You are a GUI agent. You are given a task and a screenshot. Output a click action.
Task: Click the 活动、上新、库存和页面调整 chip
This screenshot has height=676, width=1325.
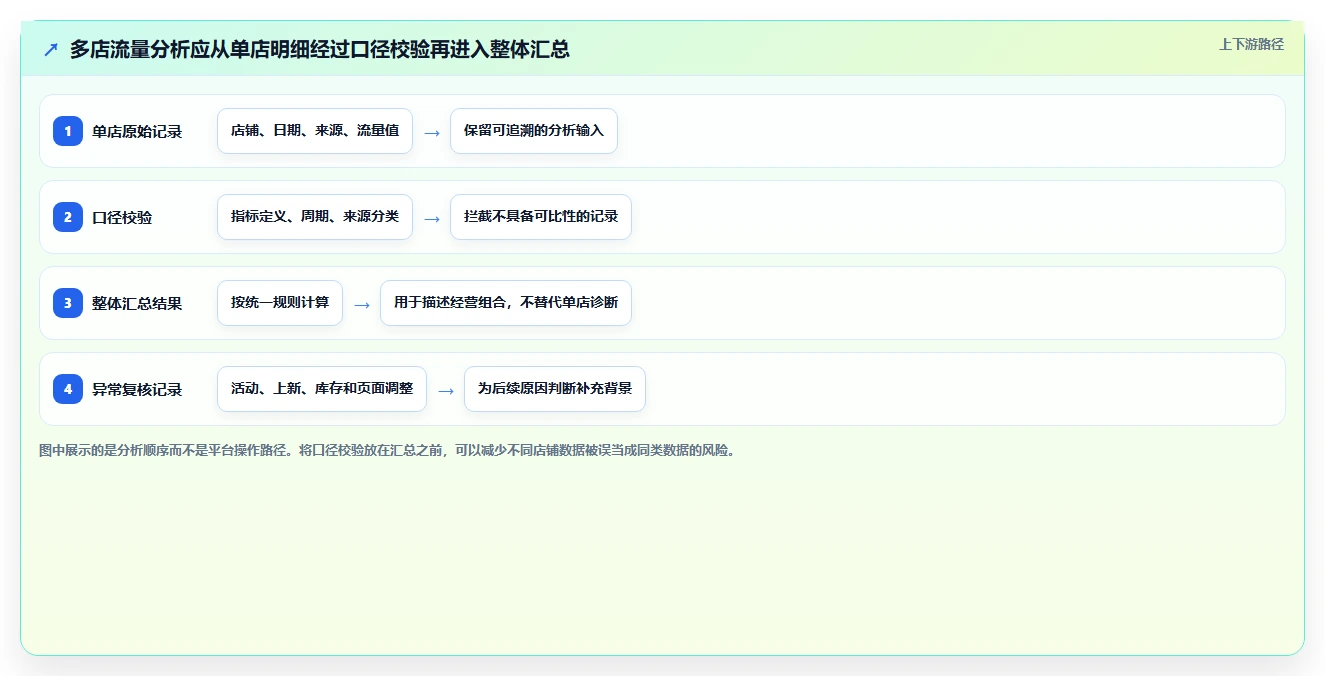[322, 389]
